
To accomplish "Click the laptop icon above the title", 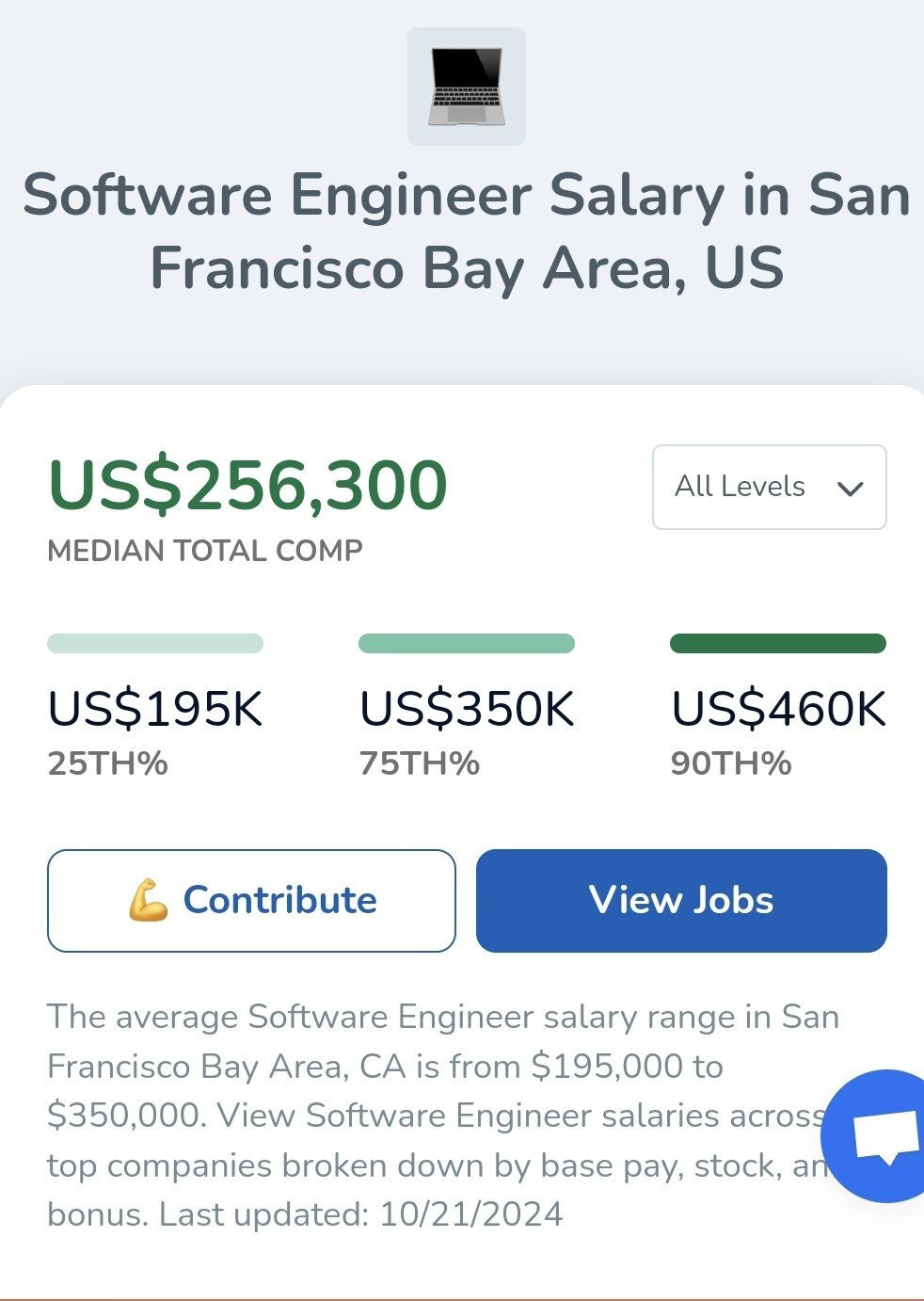I will [466, 87].
